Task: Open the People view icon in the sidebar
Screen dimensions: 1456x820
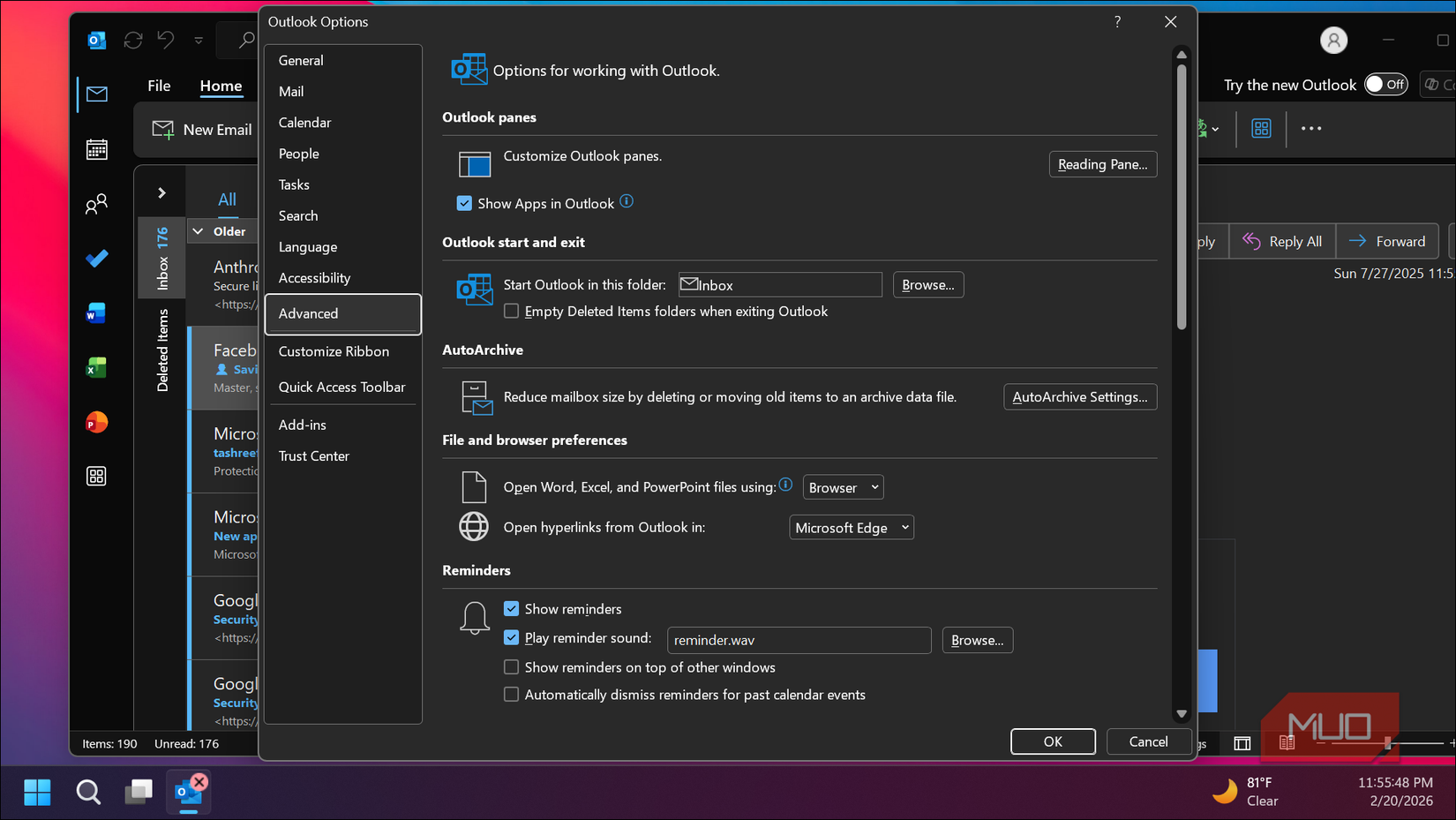Action: tap(96, 204)
